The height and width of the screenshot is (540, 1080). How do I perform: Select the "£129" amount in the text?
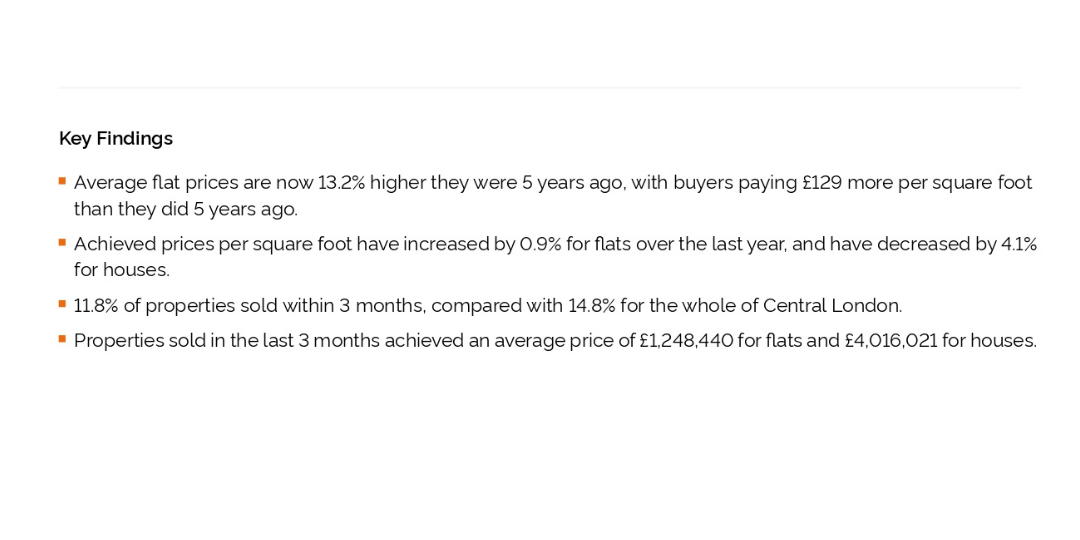822,183
